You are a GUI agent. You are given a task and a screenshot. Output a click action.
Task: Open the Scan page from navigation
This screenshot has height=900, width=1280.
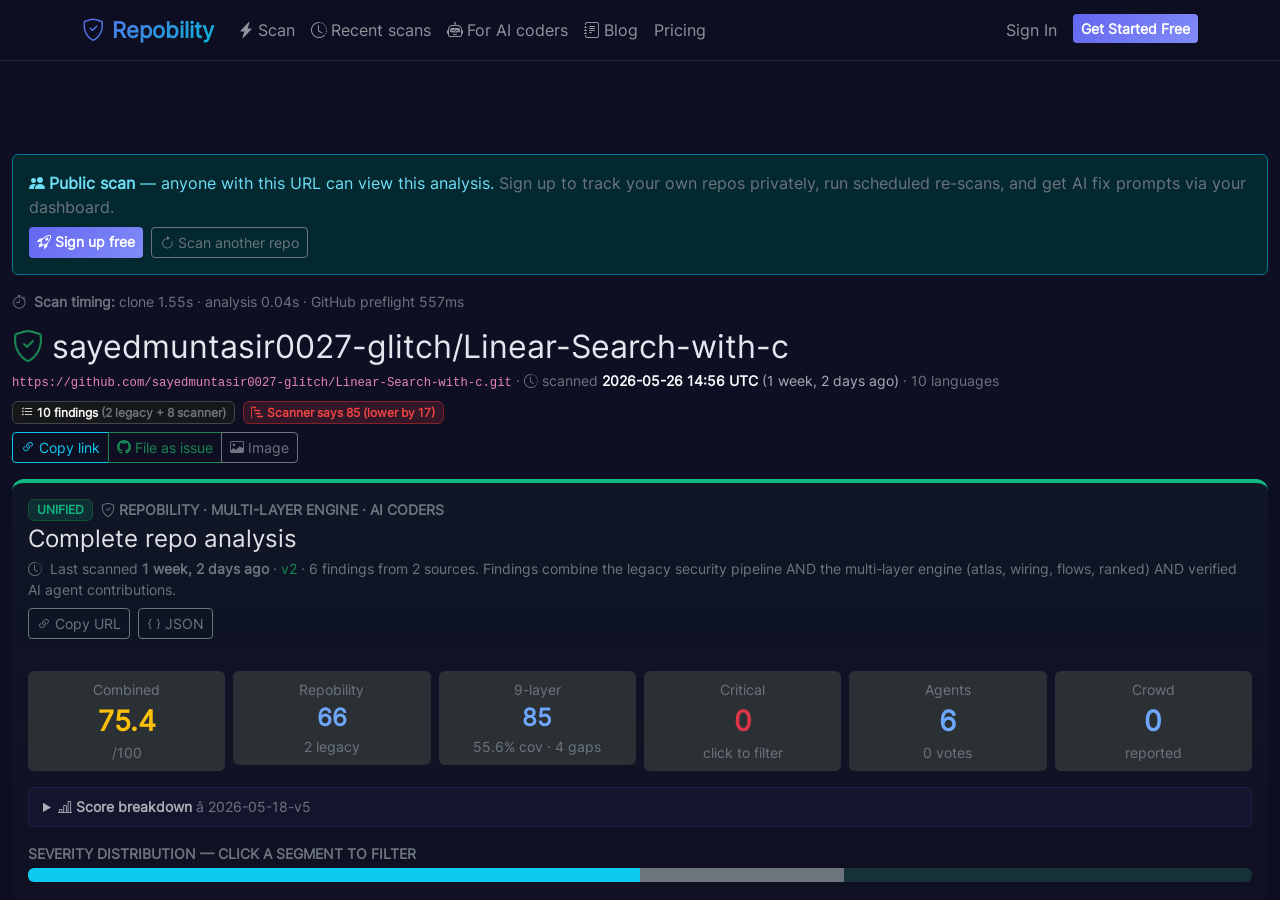[x=267, y=30]
